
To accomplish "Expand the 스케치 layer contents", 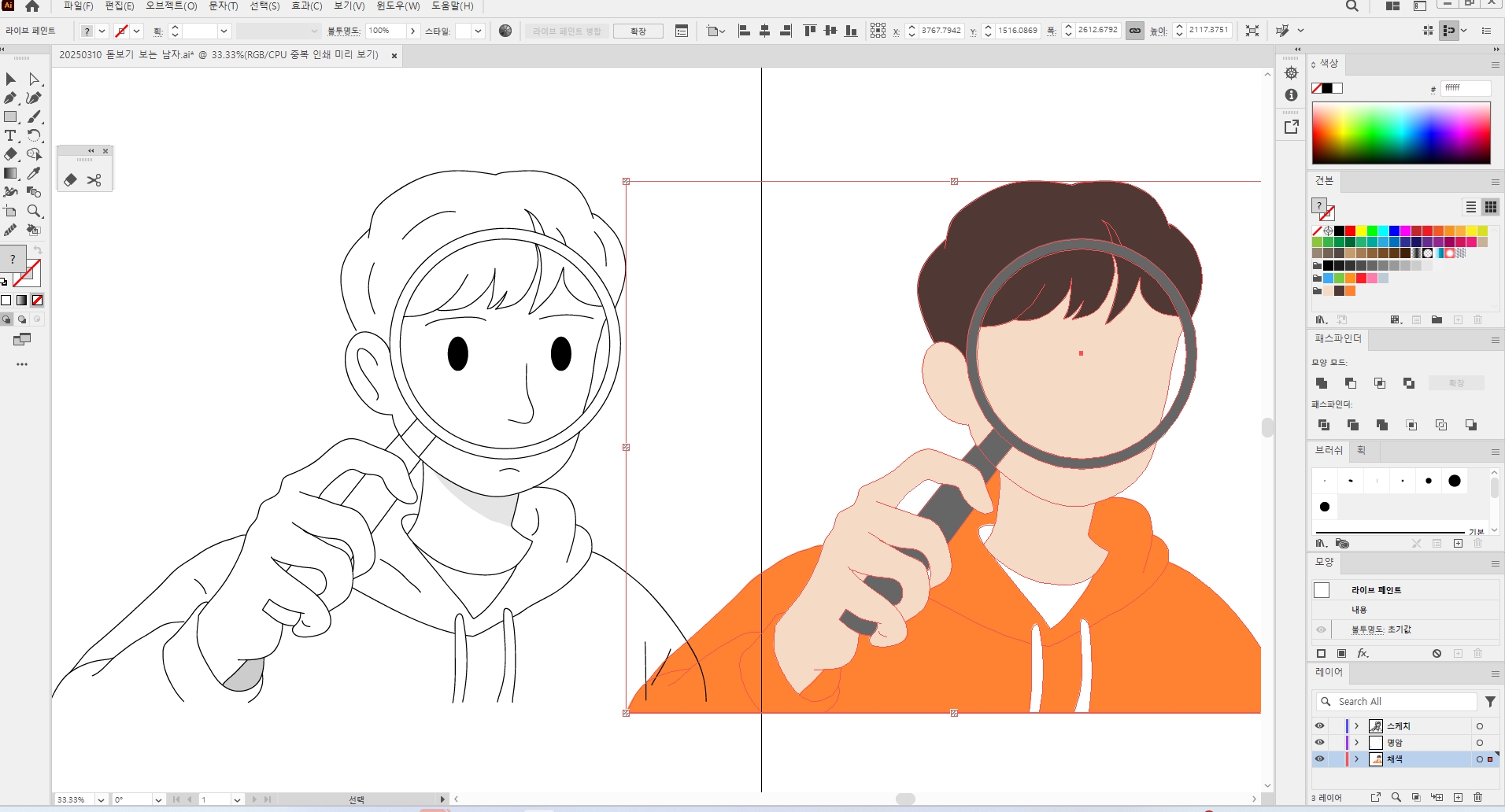I will click(x=1357, y=725).
